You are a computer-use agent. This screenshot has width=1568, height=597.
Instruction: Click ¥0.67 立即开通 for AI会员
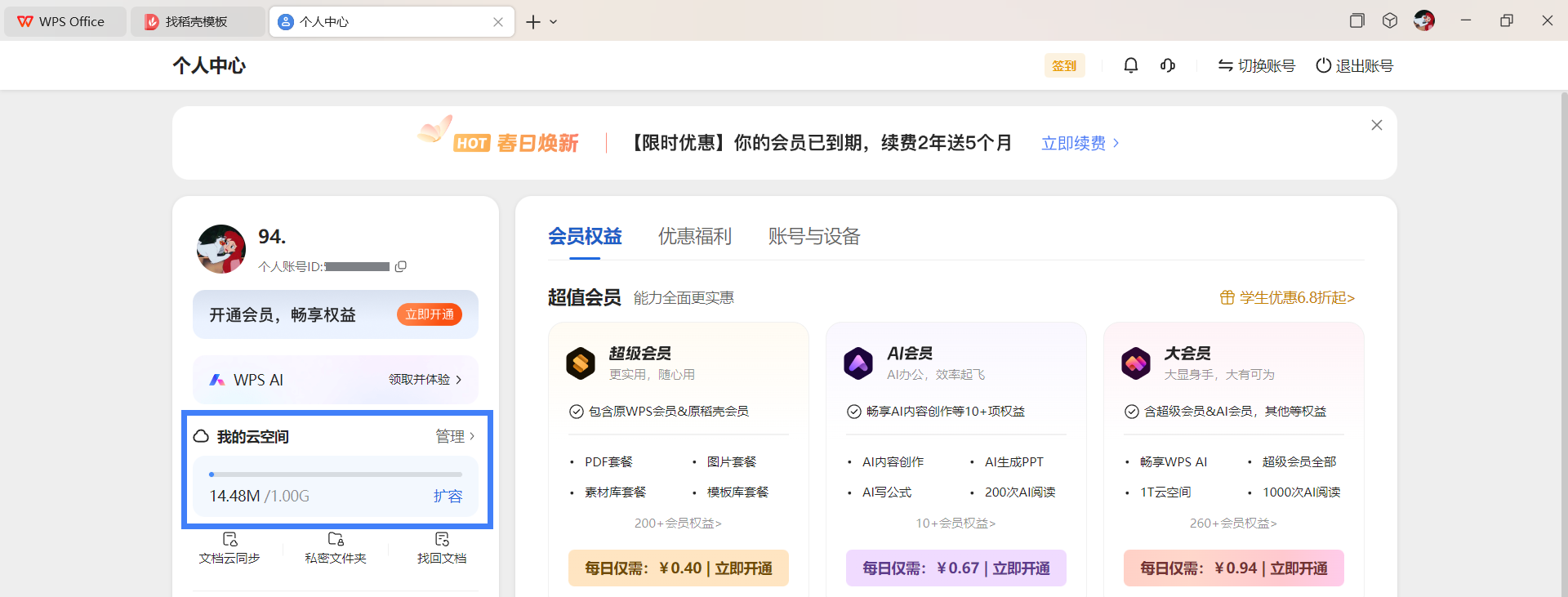(x=956, y=568)
